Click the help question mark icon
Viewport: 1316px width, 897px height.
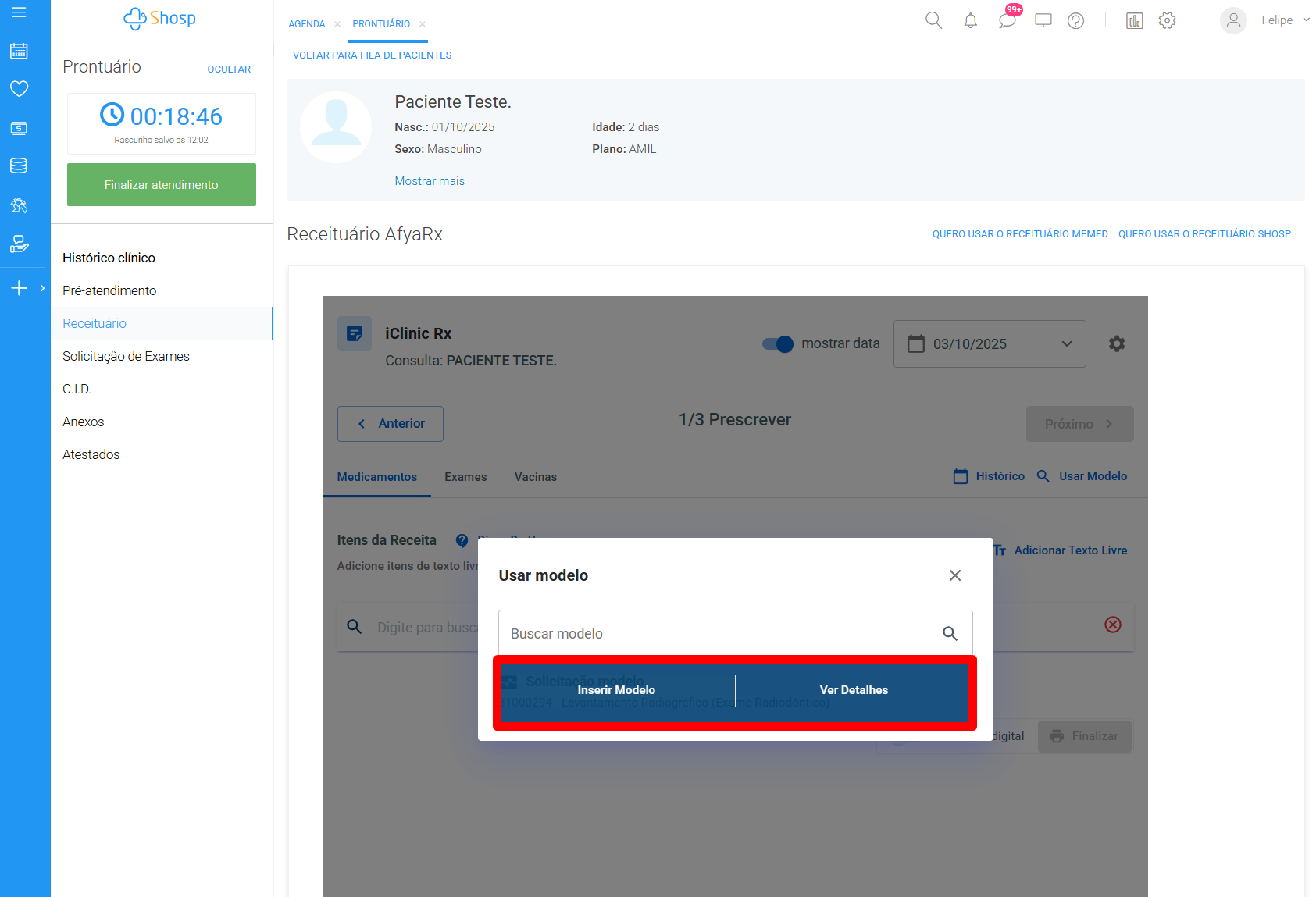tap(1075, 21)
